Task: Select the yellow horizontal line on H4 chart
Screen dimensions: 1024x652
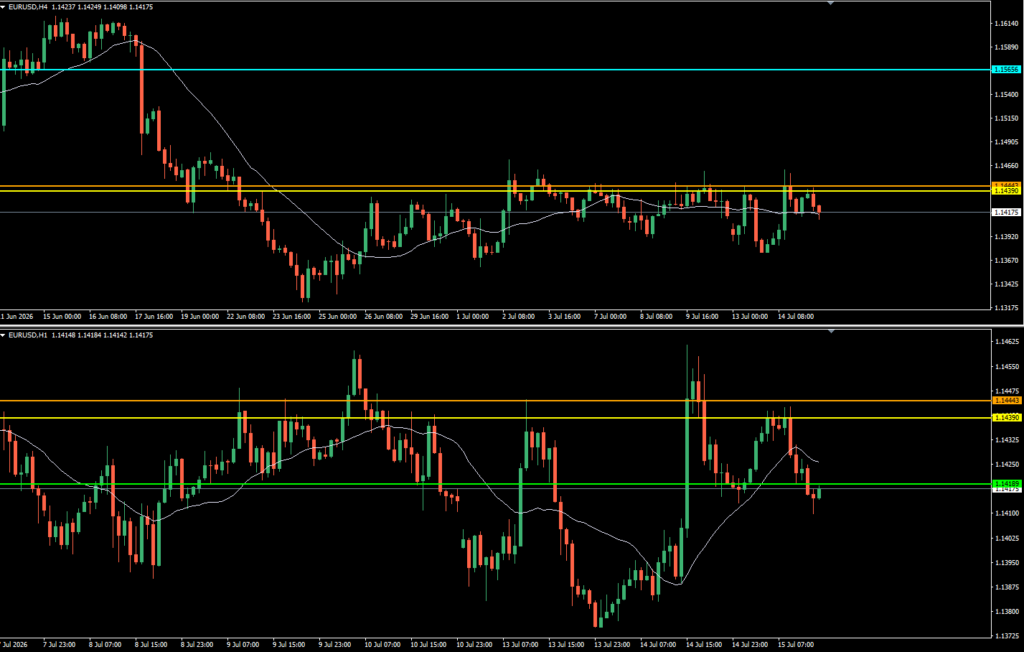Action: (x=495, y=191)
